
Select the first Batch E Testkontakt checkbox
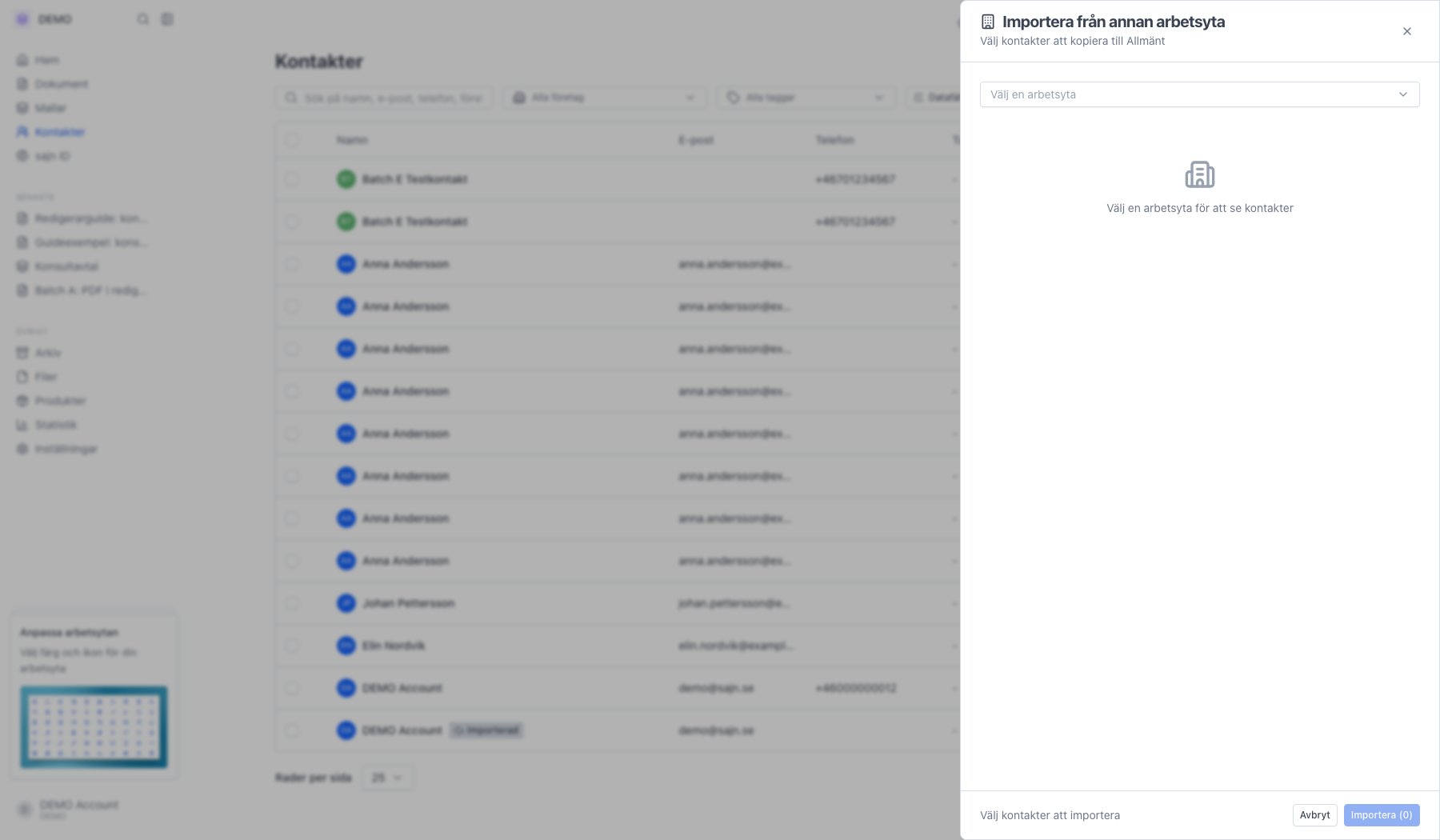(292, 179)
